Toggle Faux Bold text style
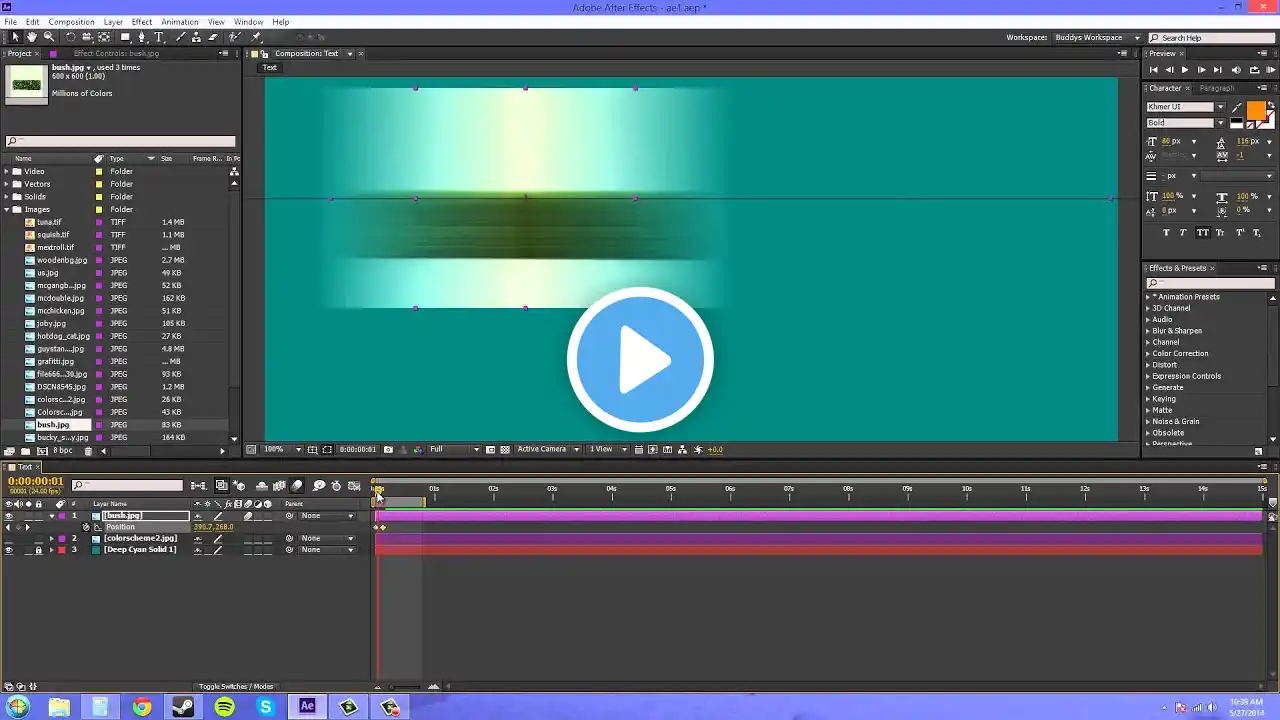The height and width of the screenshot is (720, 1280). point(1166,232)
